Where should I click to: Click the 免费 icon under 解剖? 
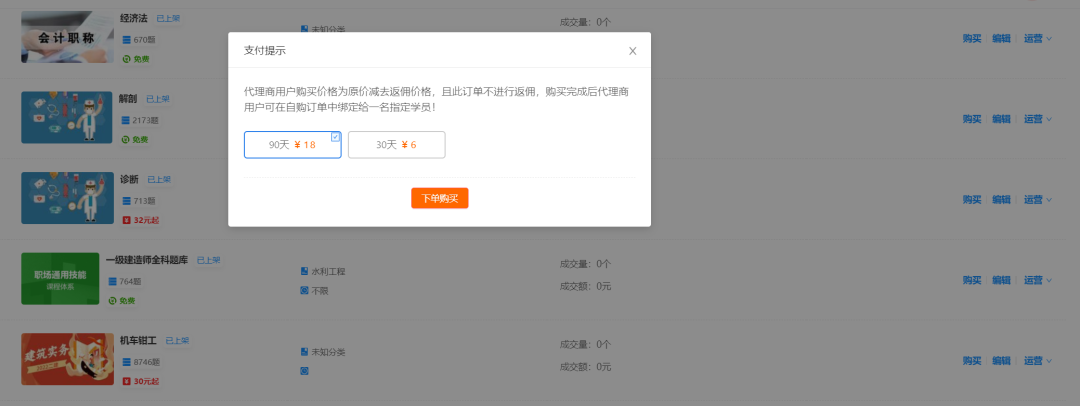[x=126, y=140]
